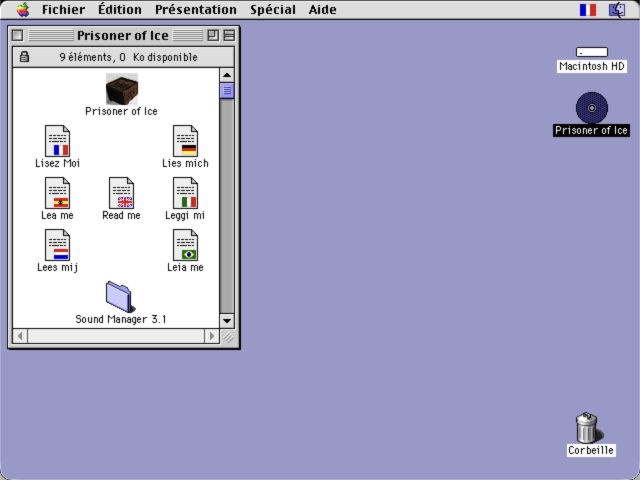
Task: Click the highlighted "Prisoner of Ice" desktop label
Action: point(591,130)
